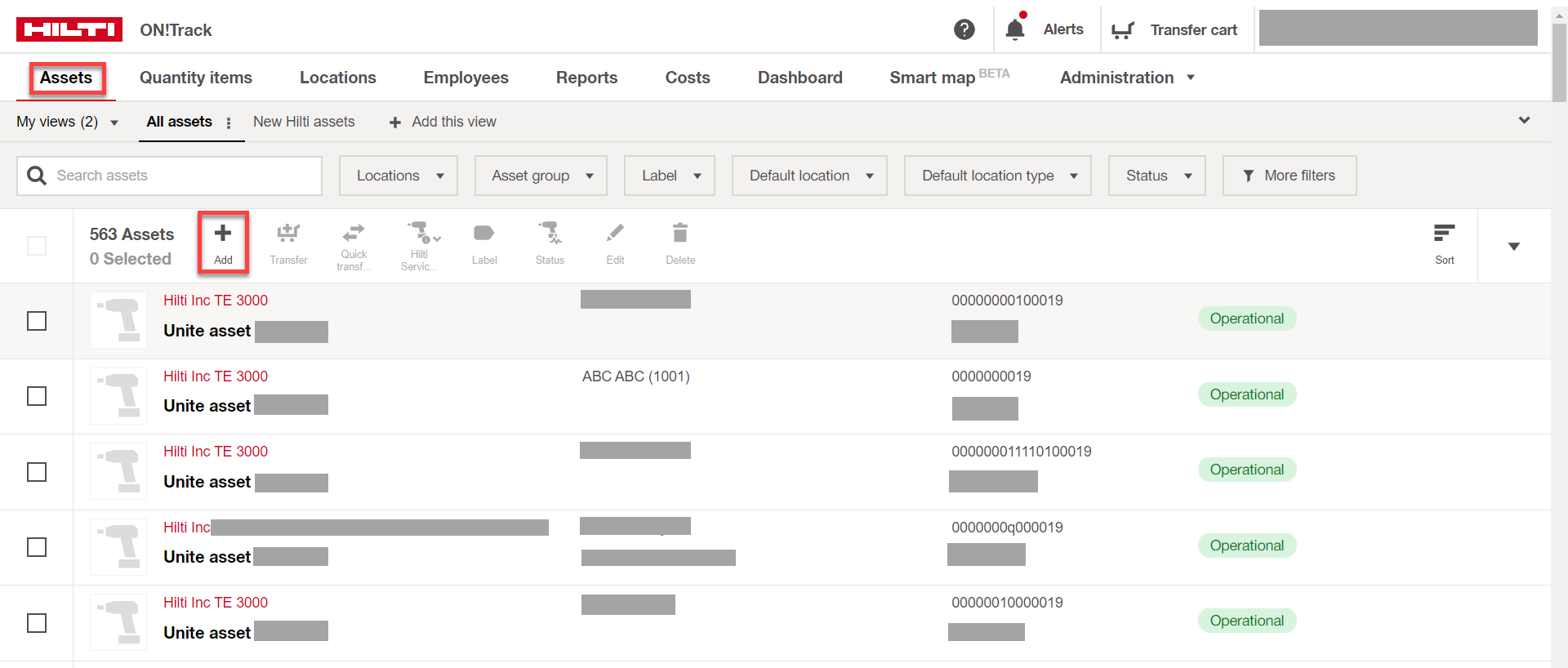Collapse the views bar with the chevron
Image resolution: width=1568 pixels, height=668 pixels.
coord(1524,121)
